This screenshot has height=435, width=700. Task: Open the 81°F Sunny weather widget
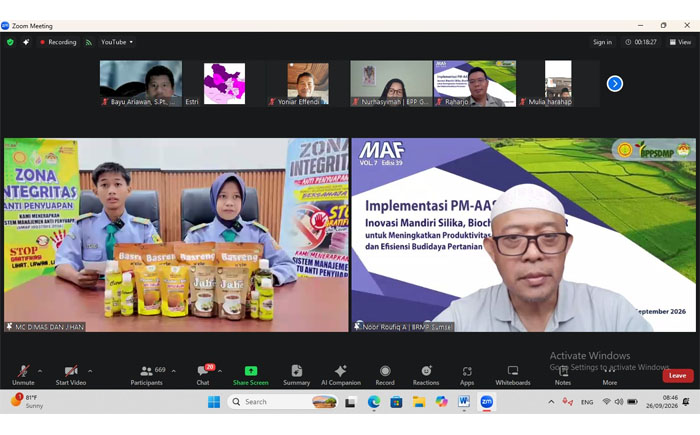[28, 402]
